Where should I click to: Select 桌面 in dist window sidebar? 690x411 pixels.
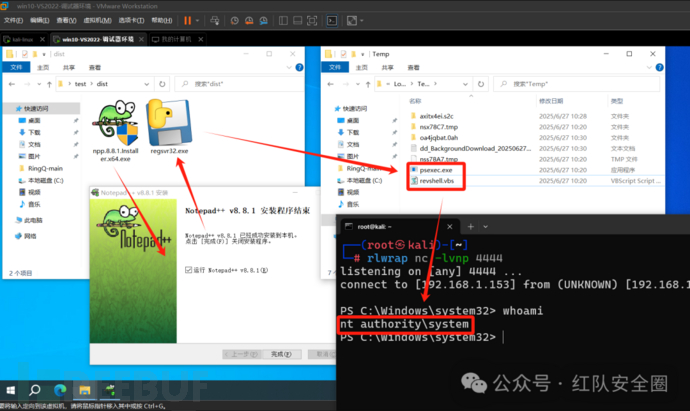(x=34, y=121)
